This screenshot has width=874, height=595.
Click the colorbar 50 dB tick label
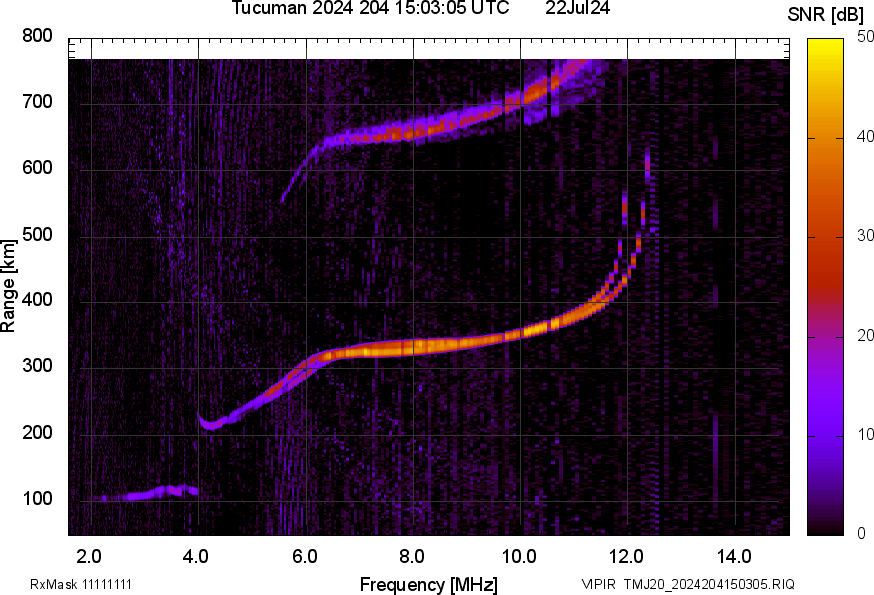(865, 37)
